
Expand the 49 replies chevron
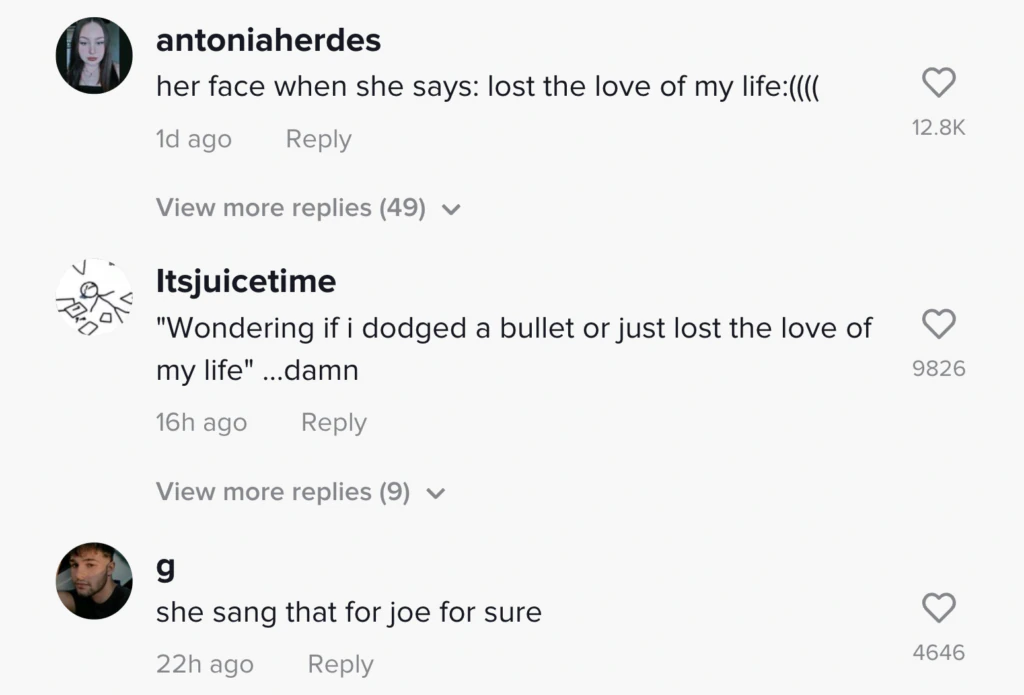point(451,210)
